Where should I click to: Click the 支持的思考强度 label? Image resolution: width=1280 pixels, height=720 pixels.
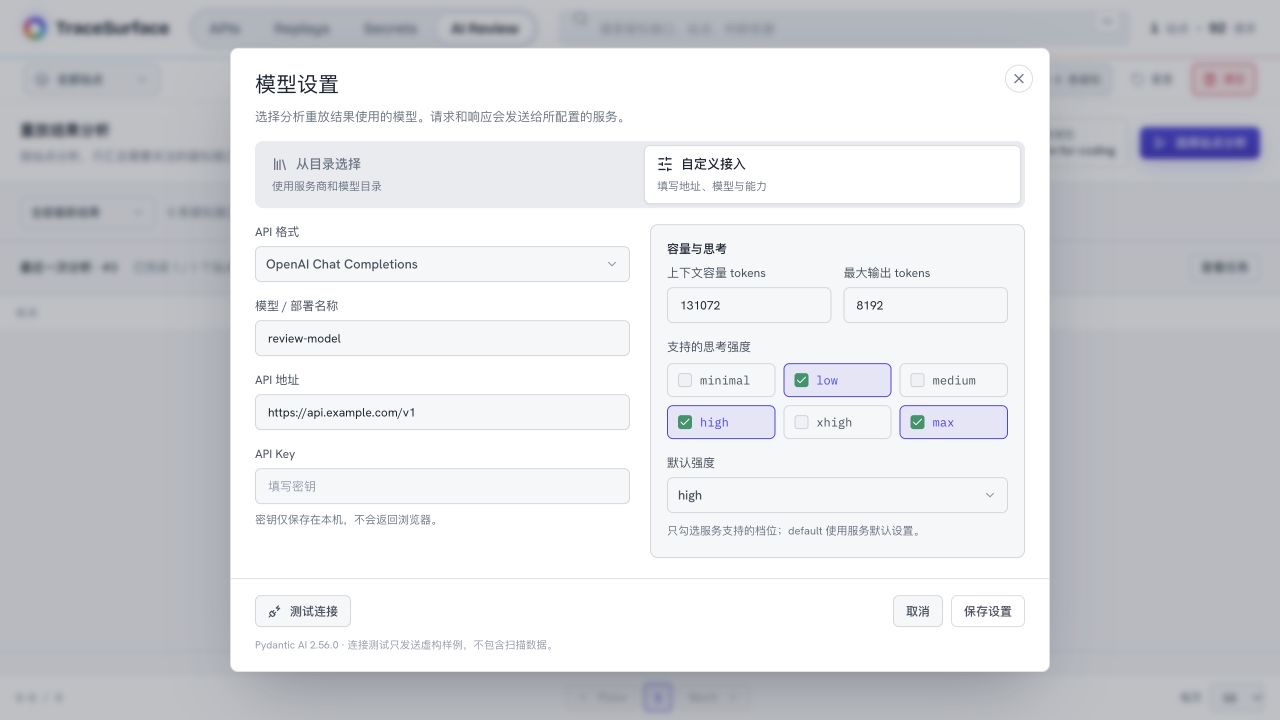point(709,347)
